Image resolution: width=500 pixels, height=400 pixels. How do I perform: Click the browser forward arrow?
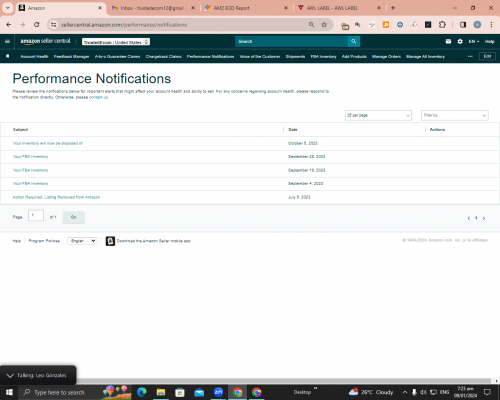coord(22,25)
